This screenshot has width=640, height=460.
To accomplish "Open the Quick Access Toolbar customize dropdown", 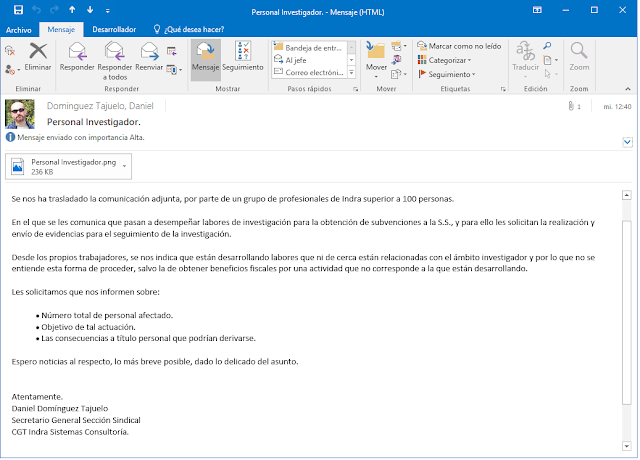I will (107, 11).
